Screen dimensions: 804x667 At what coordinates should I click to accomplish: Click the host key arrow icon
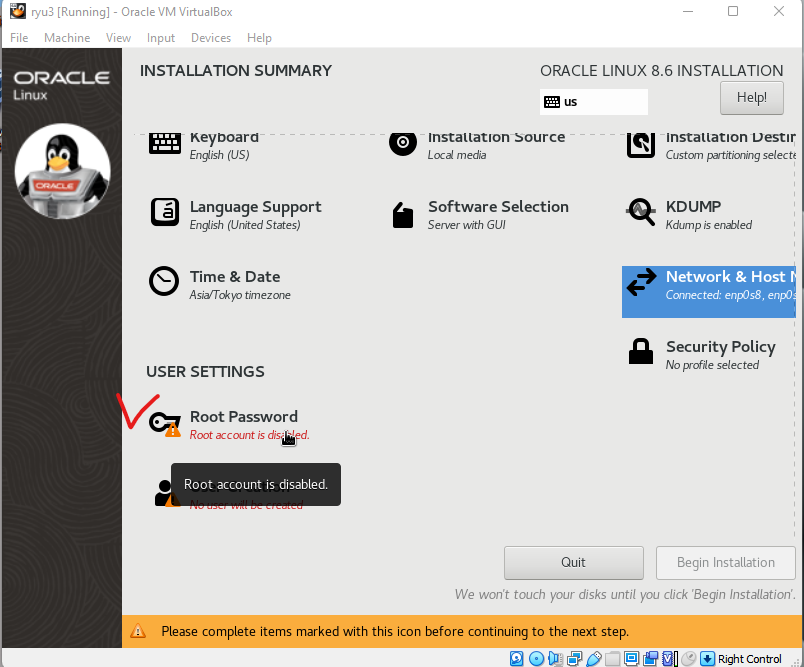pos(707,658)
